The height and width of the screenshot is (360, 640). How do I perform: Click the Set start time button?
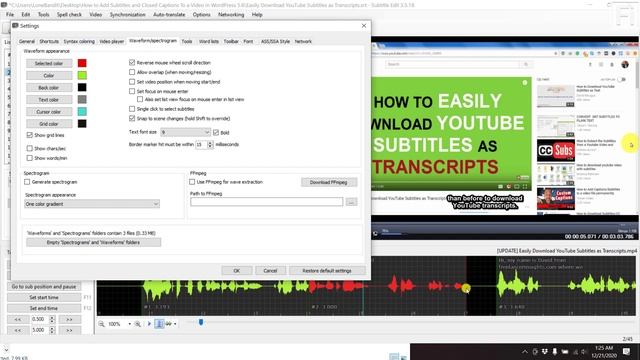[44, 298]
